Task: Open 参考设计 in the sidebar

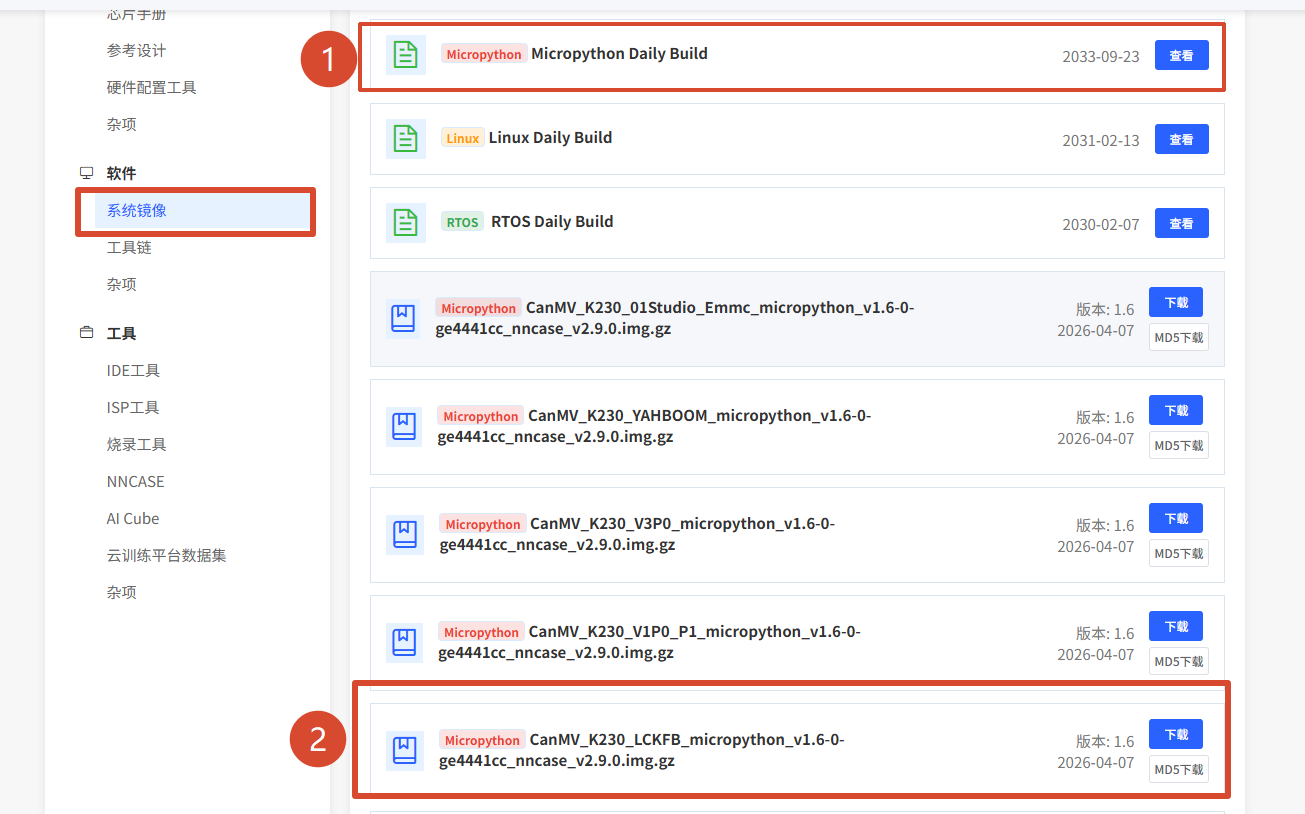Action: click(137, 51)
